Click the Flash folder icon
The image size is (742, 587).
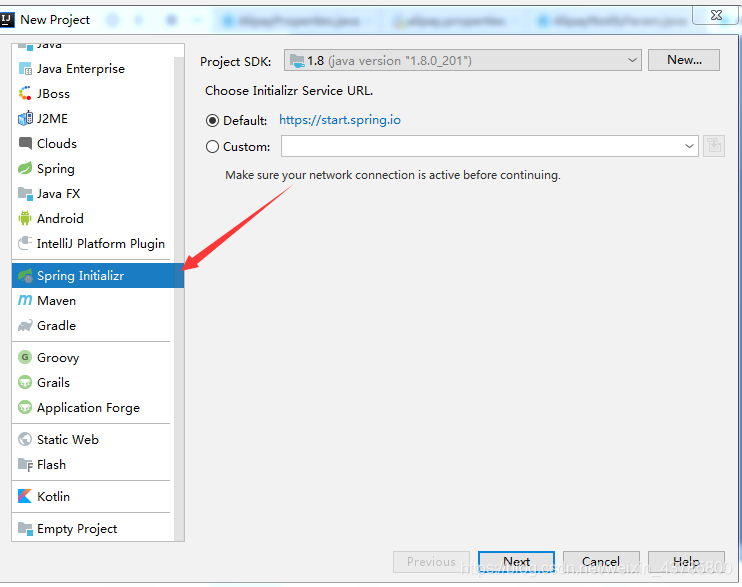click(x=25, y=464)
